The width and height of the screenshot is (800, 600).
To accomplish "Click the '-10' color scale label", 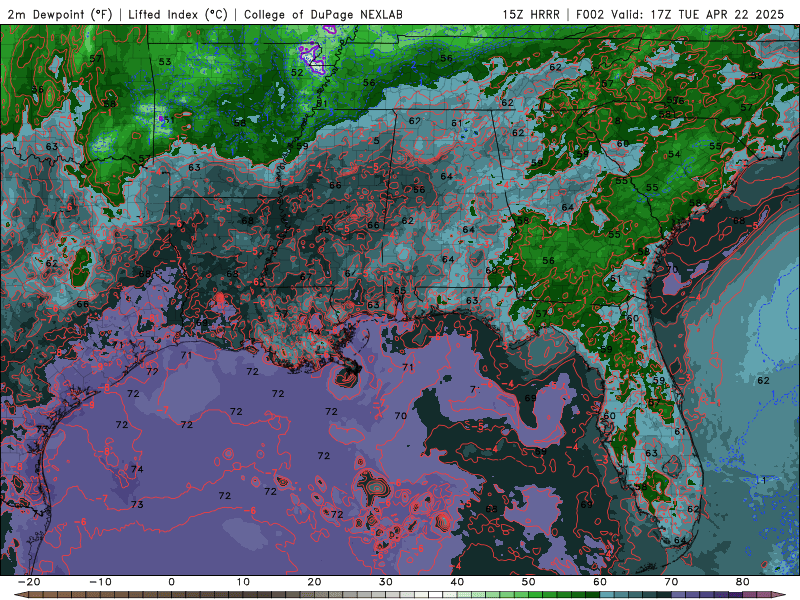I will (100, 582).
